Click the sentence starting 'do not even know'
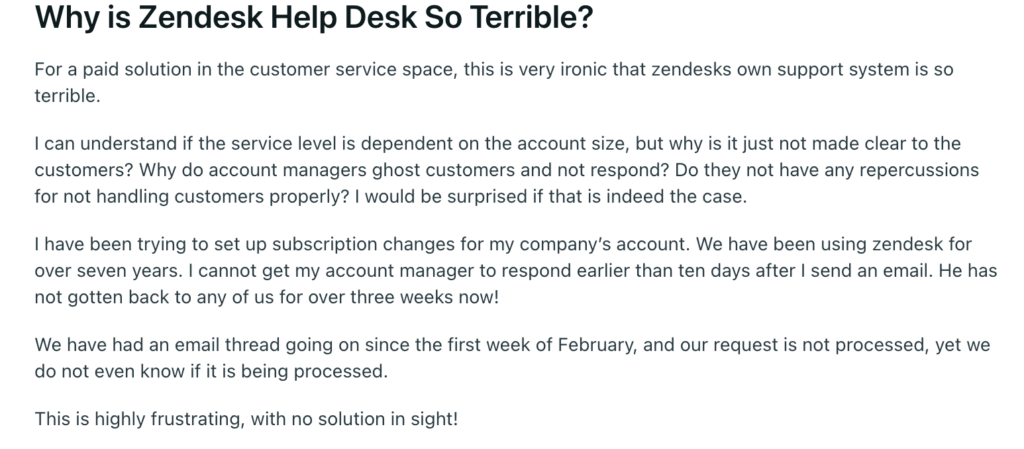 211,372
